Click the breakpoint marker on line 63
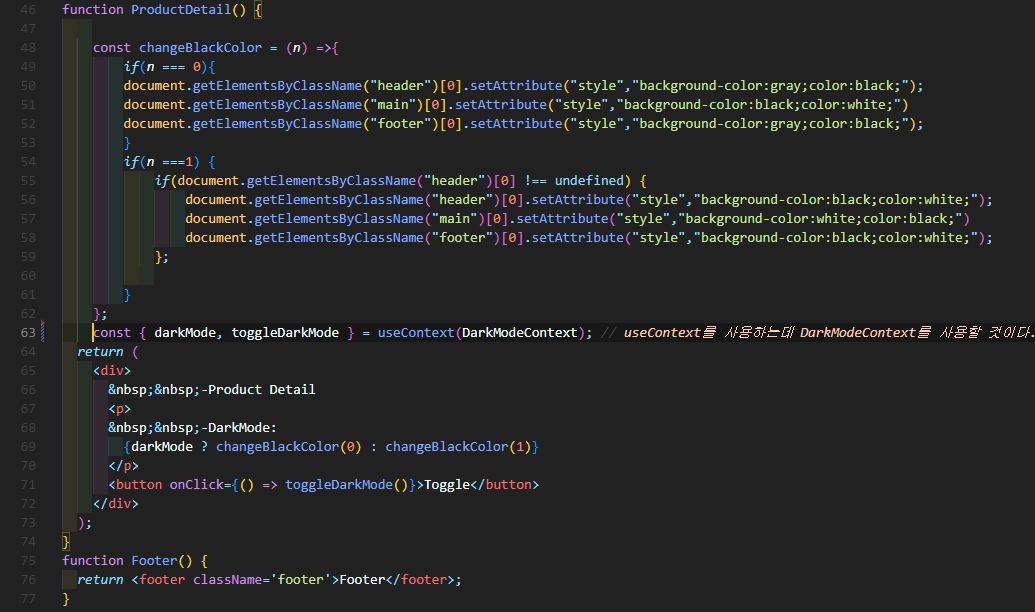This screenshot has width=1035, height=612. (x=44, y=332)
